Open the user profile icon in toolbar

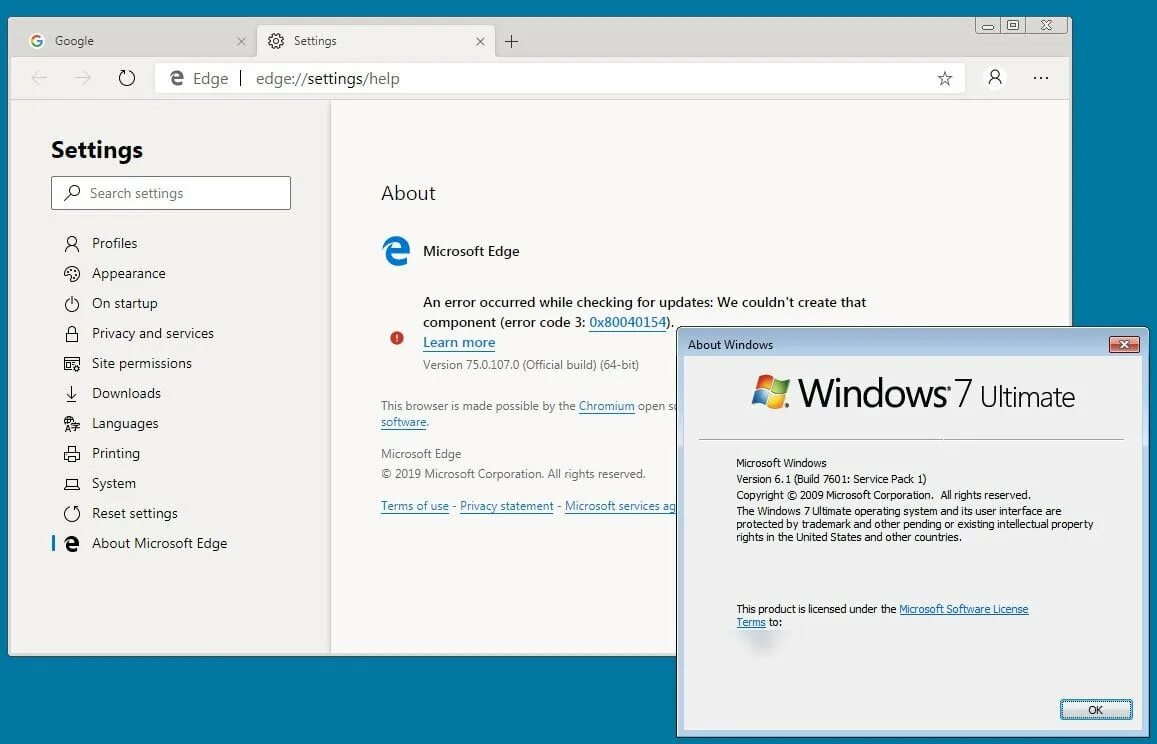click(x=995, y=78)
